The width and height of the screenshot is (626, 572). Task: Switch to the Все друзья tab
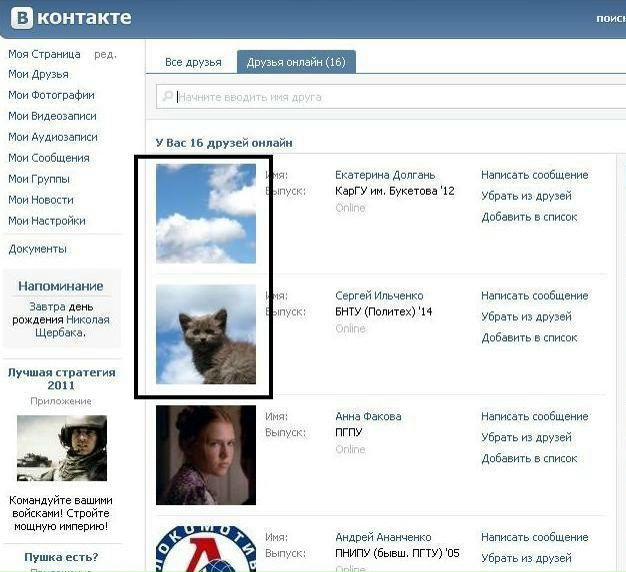(193, 62)
